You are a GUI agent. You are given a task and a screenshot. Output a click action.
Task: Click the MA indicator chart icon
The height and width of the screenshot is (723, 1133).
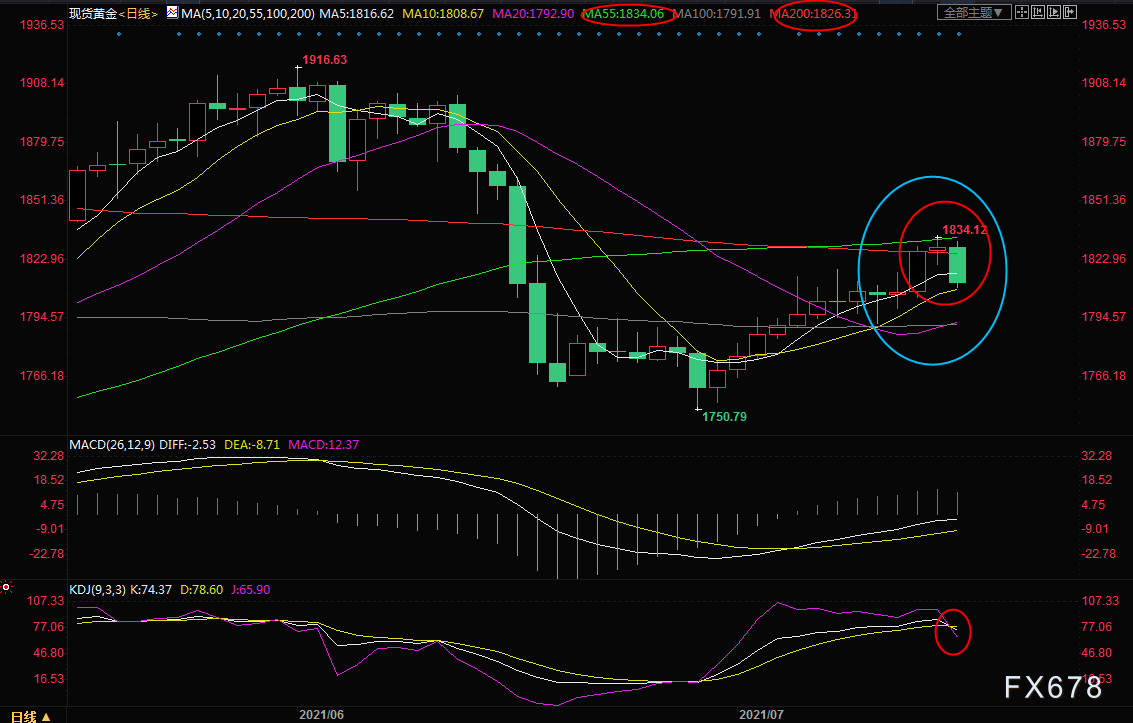173,12
